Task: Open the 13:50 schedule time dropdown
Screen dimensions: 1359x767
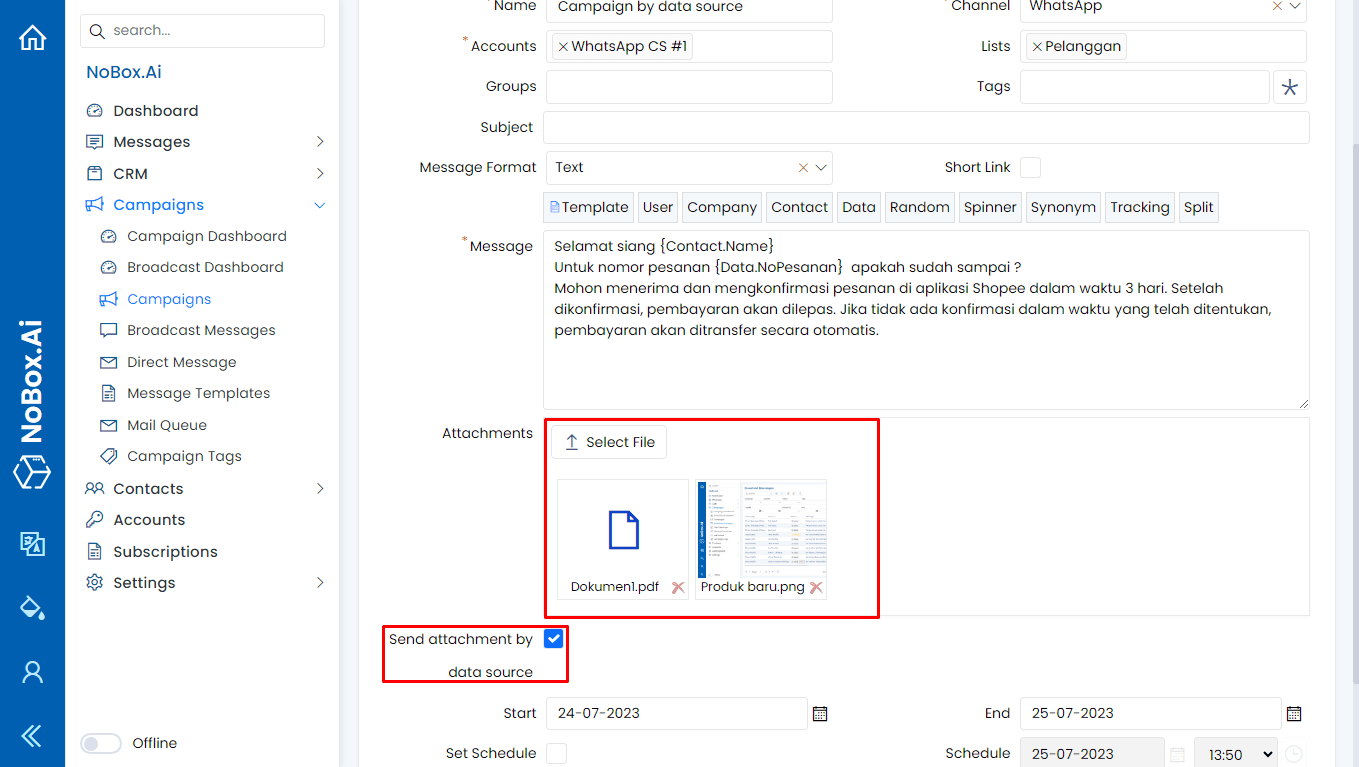Action: 1236,753
